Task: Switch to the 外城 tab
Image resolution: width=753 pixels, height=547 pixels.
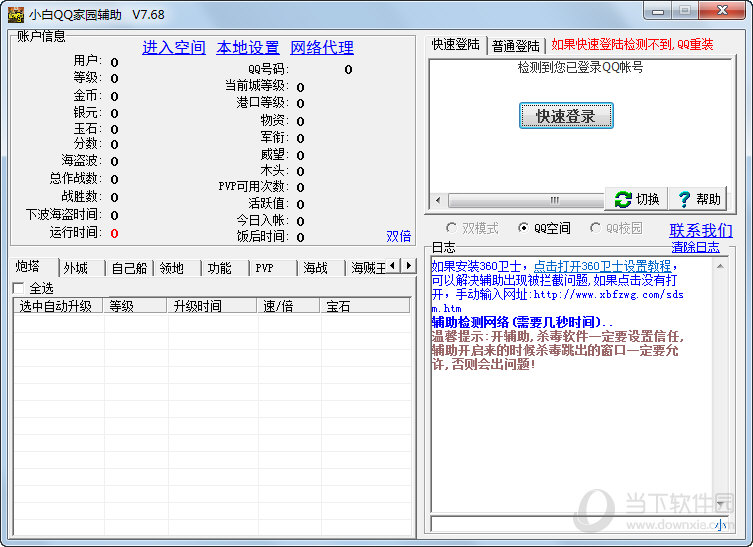Action: tap(81, 268)
